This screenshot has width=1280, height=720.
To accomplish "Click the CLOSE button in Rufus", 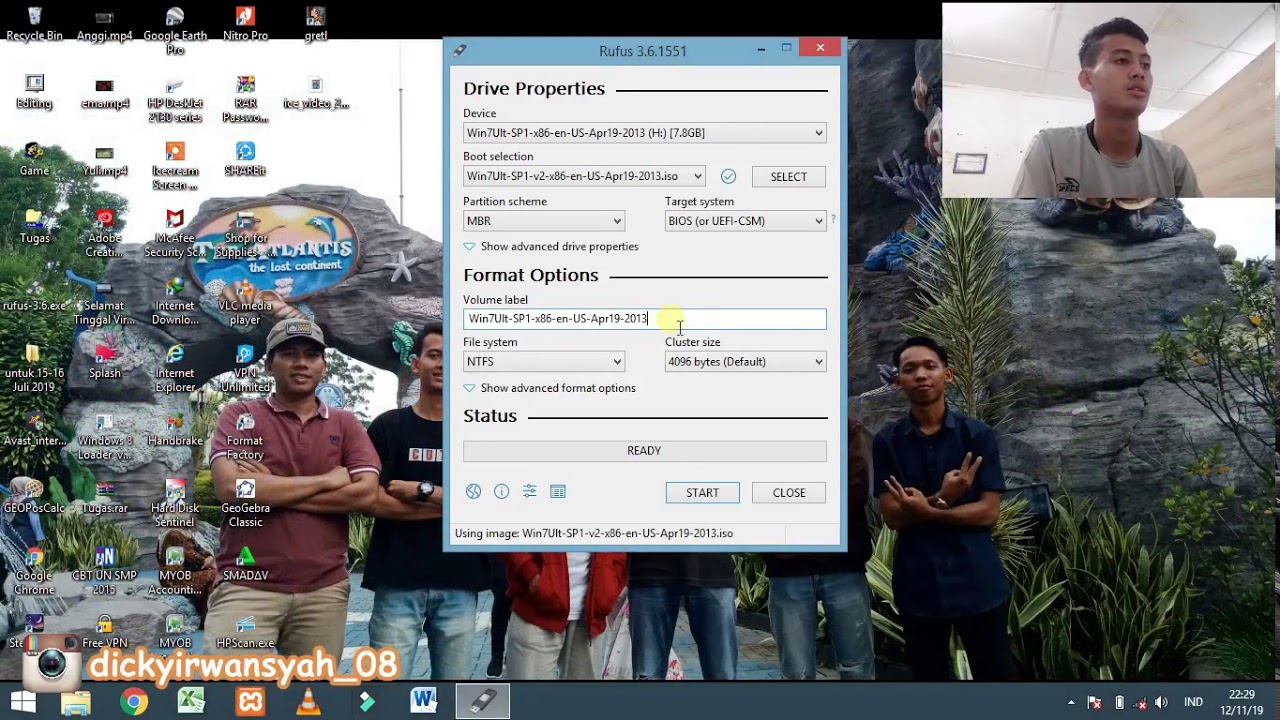I will tap(789, 492).
